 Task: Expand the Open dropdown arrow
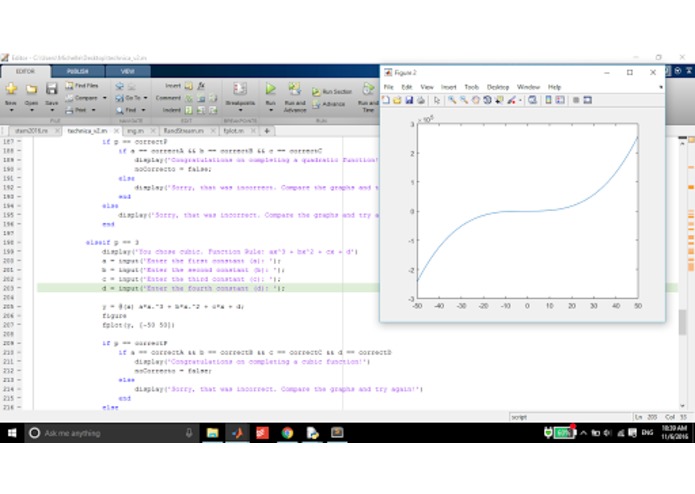coord(31,110)
